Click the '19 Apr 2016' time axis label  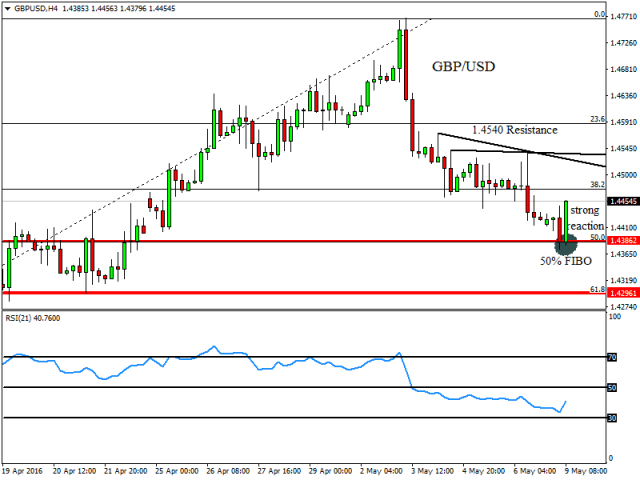(x=22, y=471)
